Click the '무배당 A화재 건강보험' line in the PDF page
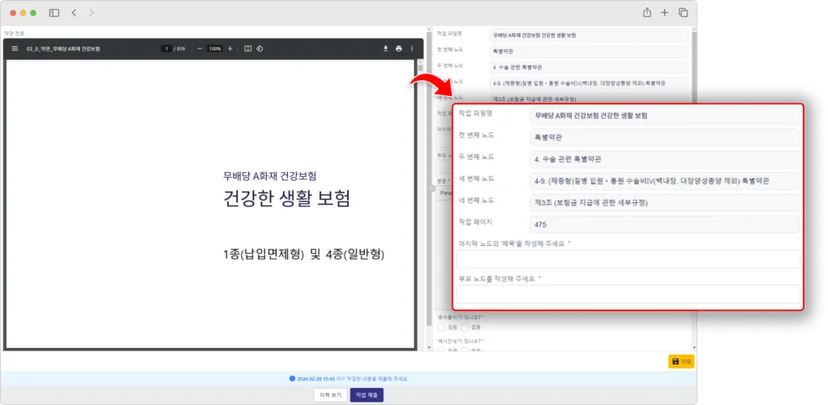 (x=270, y=176)
